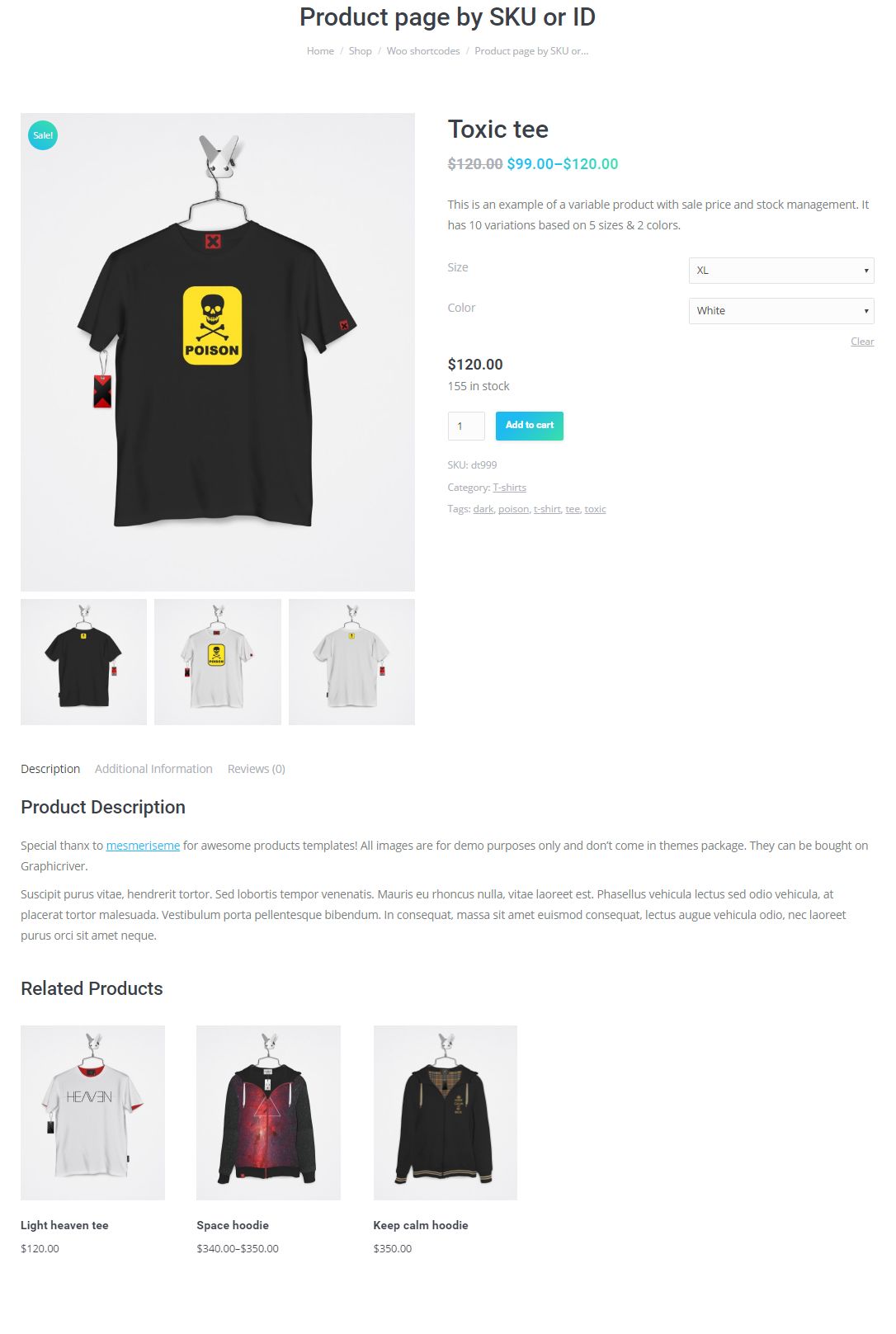Screen dimensions: 896x1334
Task: Open the Keep calm hoodie product title
Action: point(421,1225)
